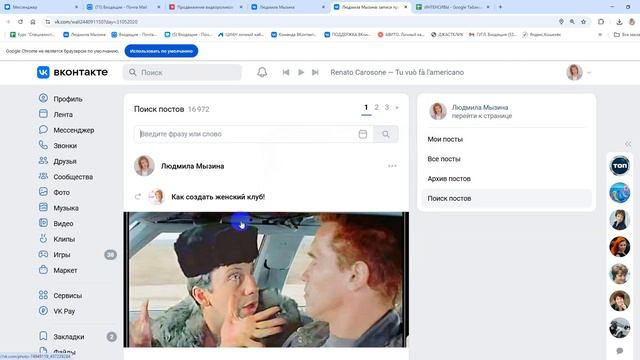Click the next pages arrow

[x=397, y=108]
